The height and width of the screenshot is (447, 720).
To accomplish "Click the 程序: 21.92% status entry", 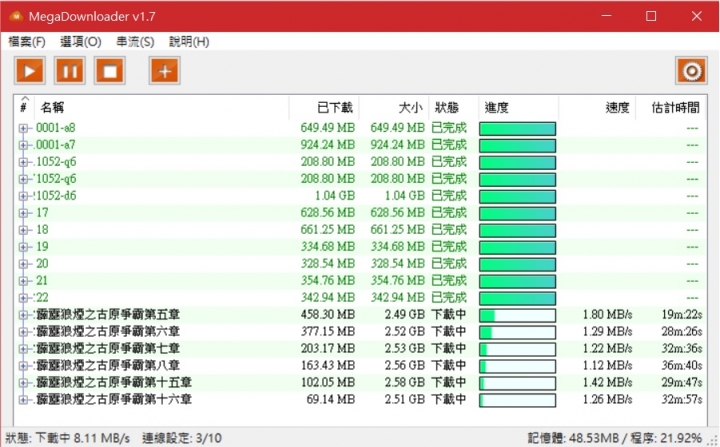I will pos(666,438).
